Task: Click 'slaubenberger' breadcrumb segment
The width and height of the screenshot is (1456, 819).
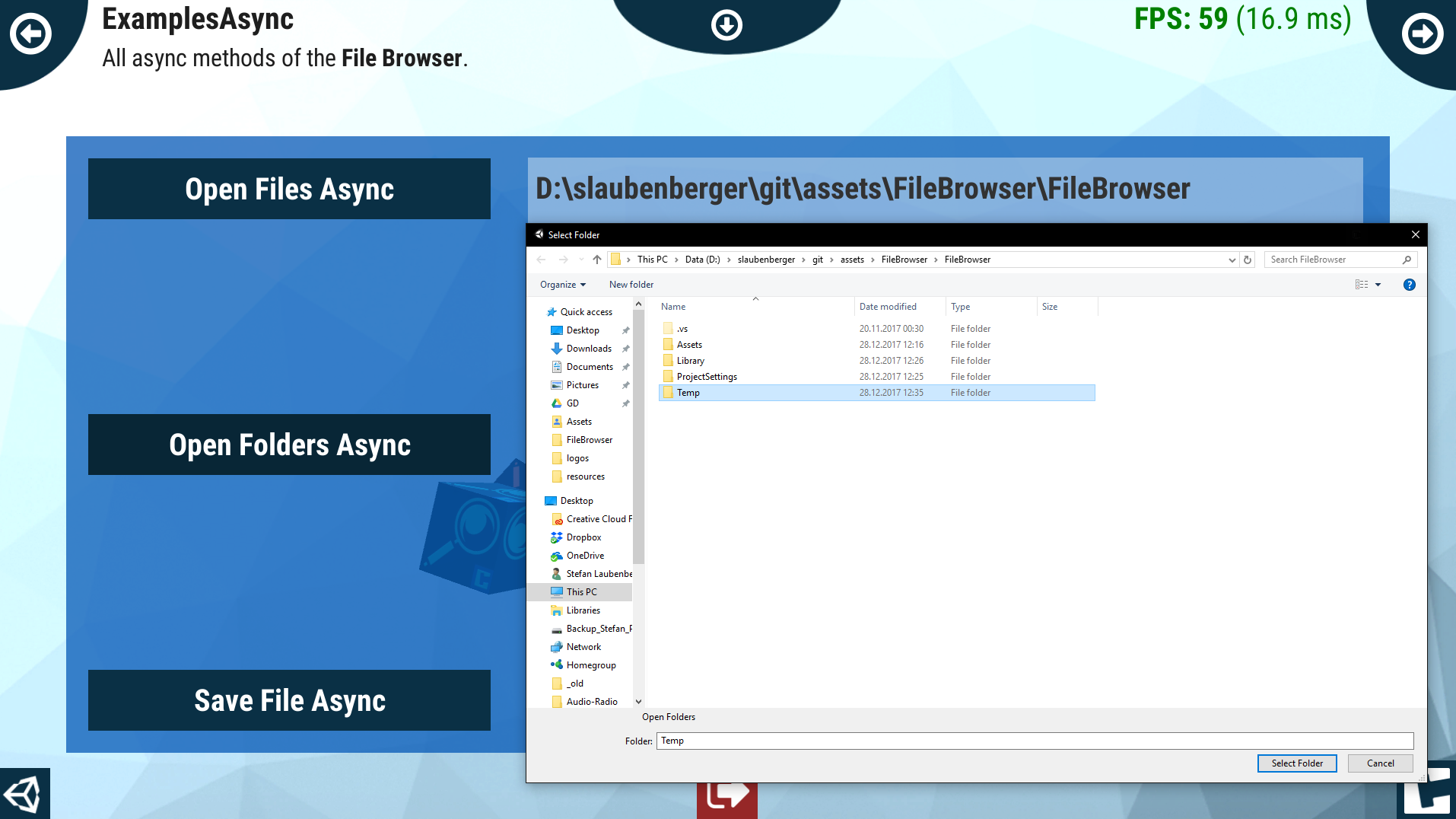Action: pos(766,260)
